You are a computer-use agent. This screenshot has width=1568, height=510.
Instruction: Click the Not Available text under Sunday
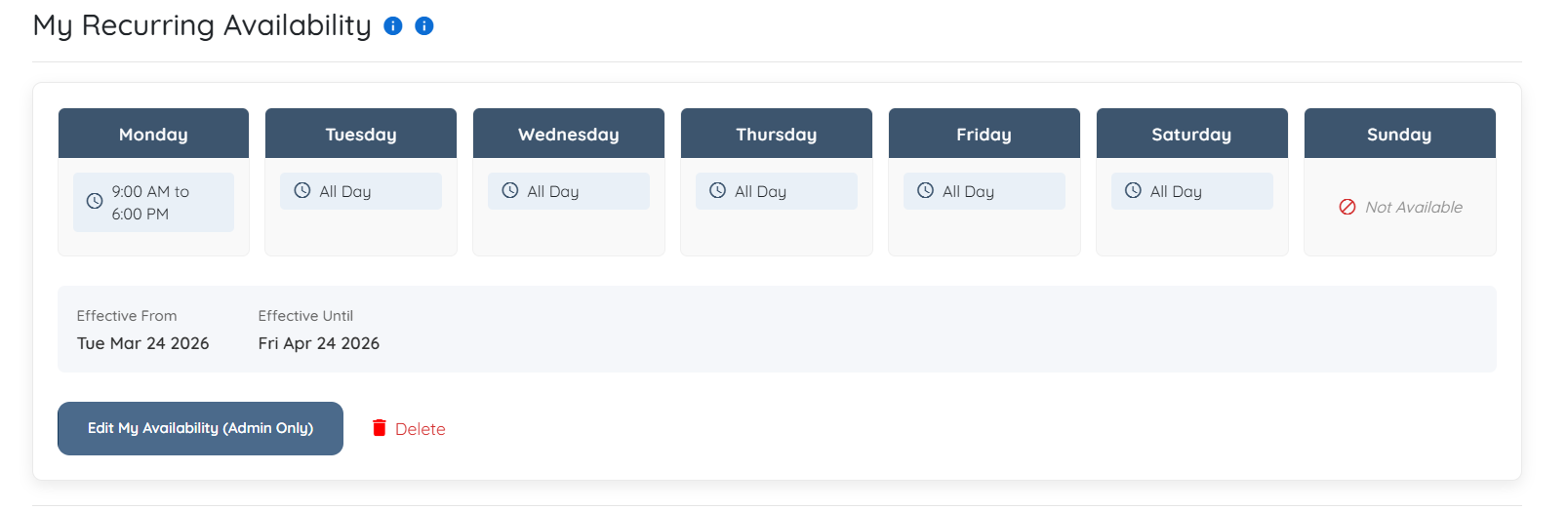click(1414, 207)
